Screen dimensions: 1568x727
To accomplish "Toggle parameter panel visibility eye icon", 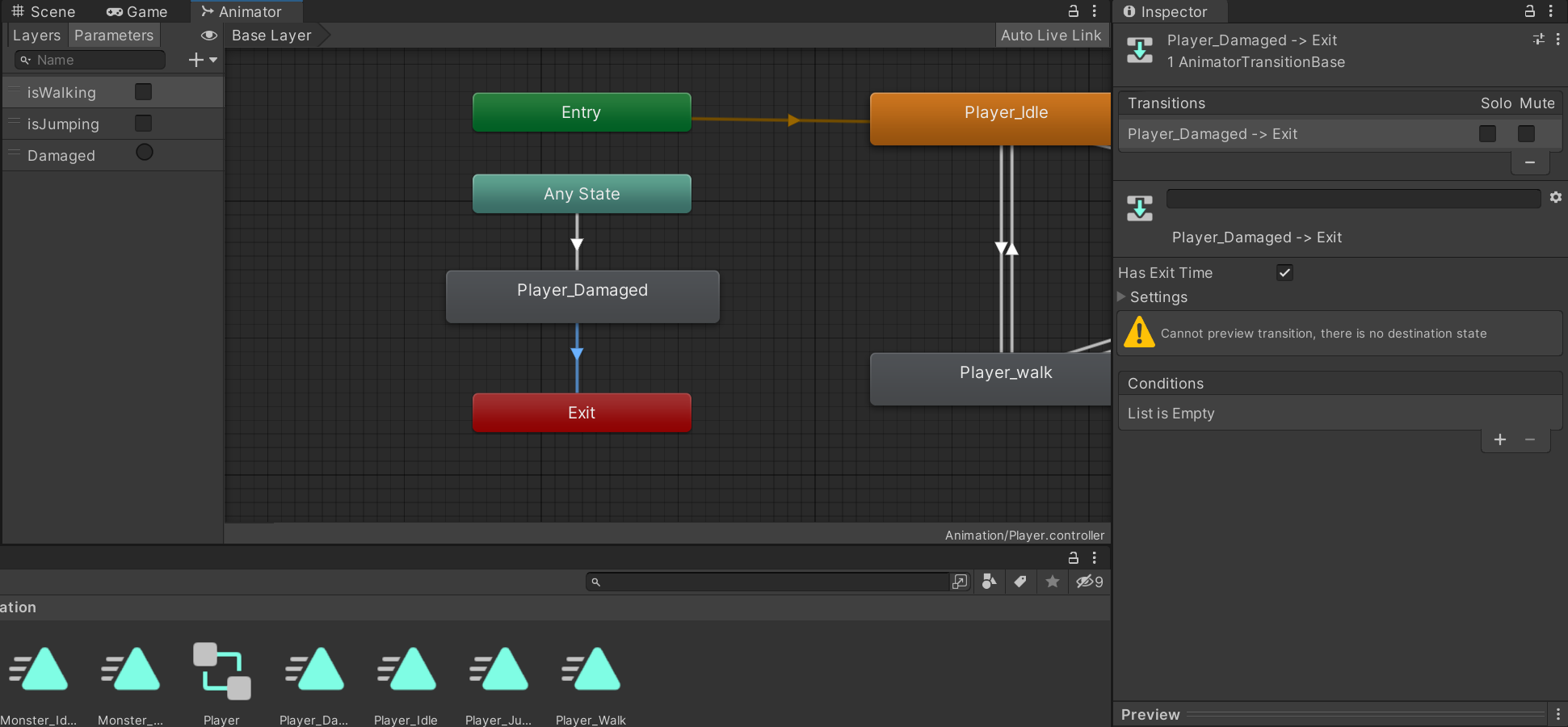I will (x=209, y=36).
